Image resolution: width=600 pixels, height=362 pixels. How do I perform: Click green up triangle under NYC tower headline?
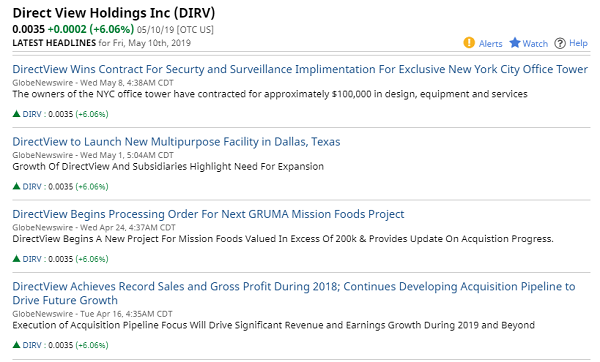tap(16, 114)
